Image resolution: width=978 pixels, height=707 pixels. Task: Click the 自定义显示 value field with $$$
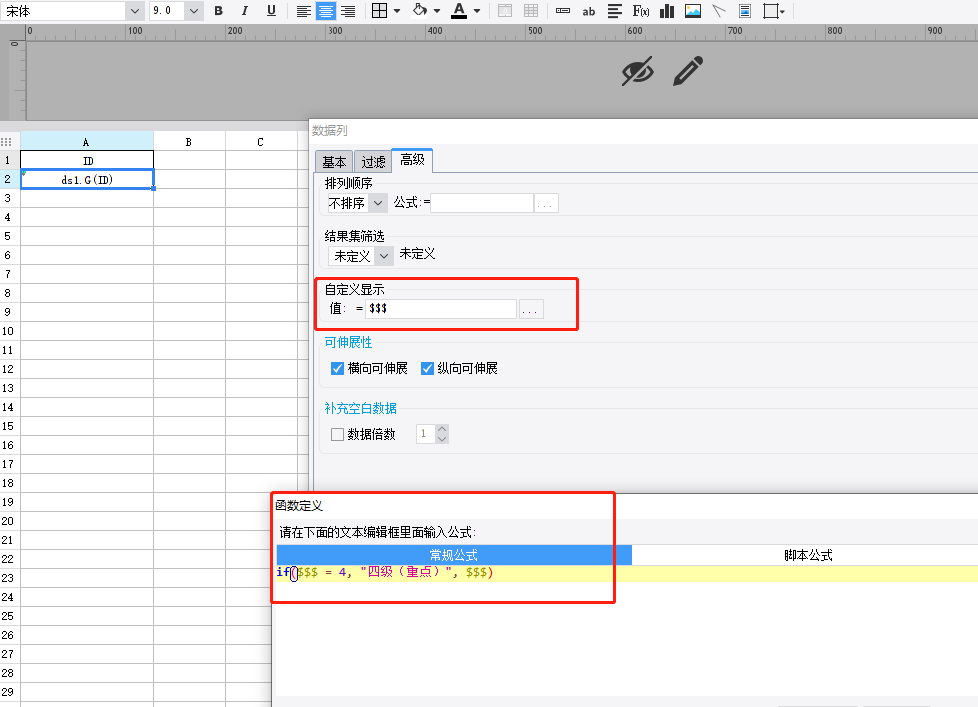coord(441,309)
